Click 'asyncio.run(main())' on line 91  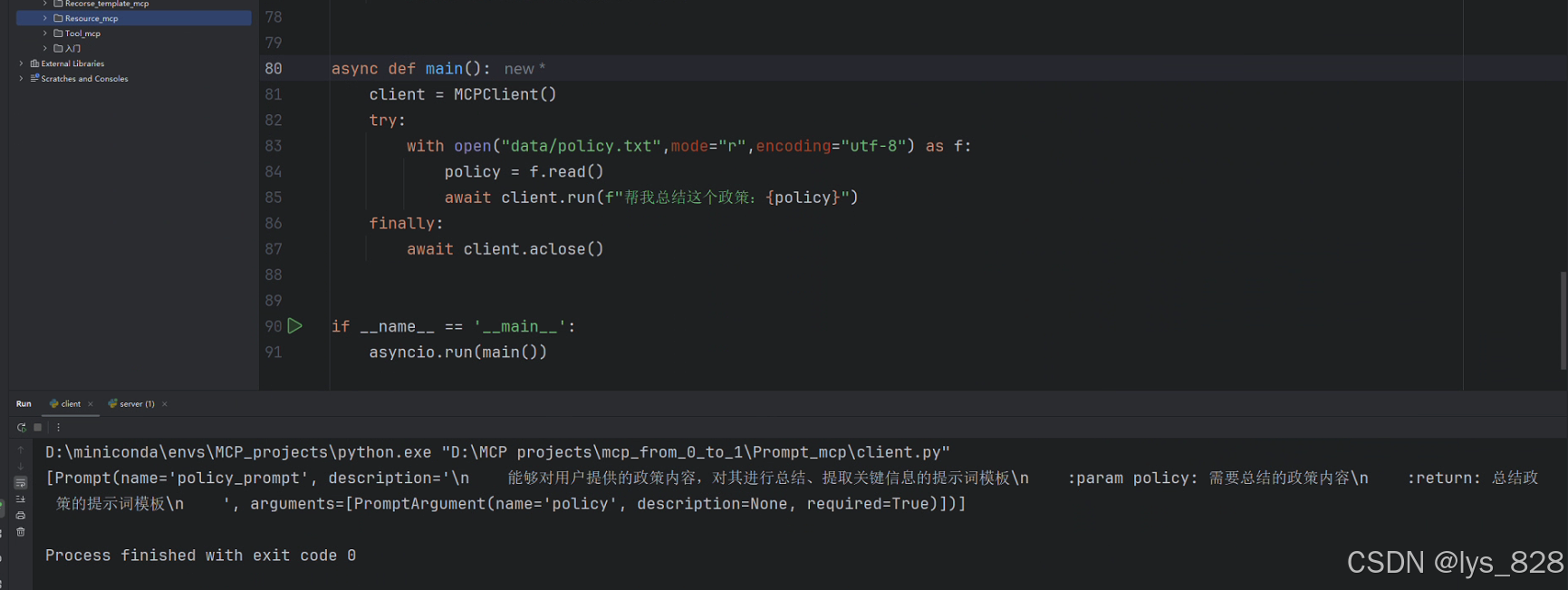(x=457, y=353)
